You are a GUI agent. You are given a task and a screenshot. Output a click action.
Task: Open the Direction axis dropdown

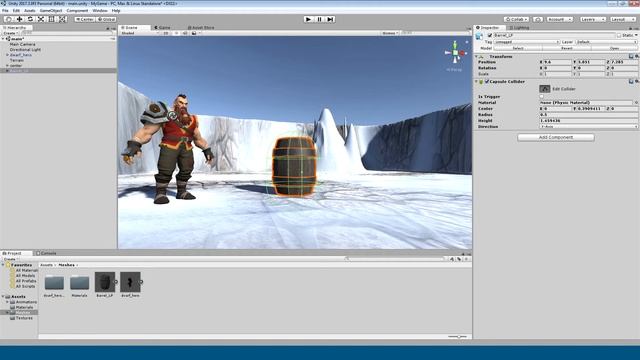tap(588, 127)
